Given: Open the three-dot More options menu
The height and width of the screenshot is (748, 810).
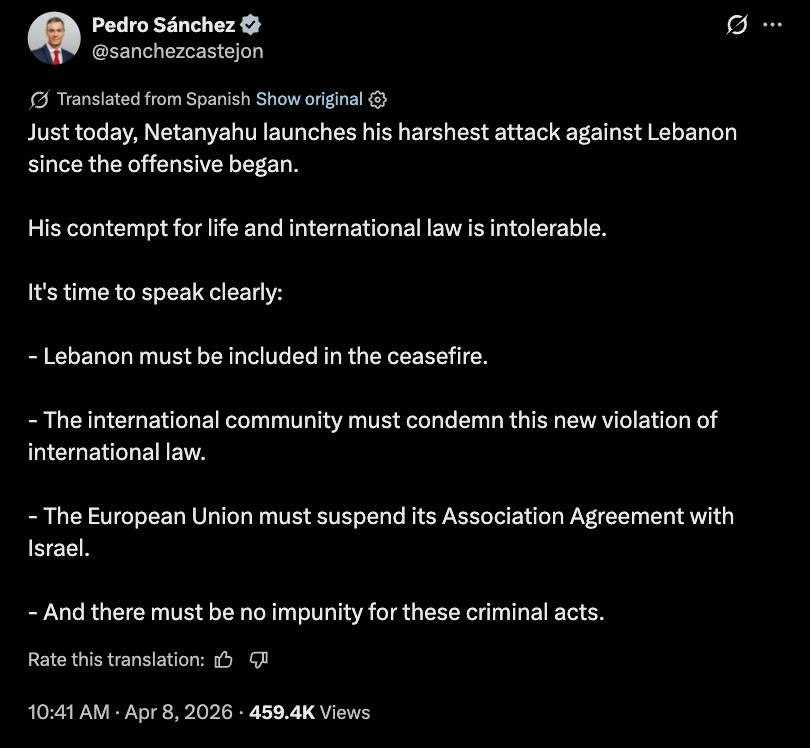Looking at the screenshot, I should pyautogui.click(x=772, y=27).
